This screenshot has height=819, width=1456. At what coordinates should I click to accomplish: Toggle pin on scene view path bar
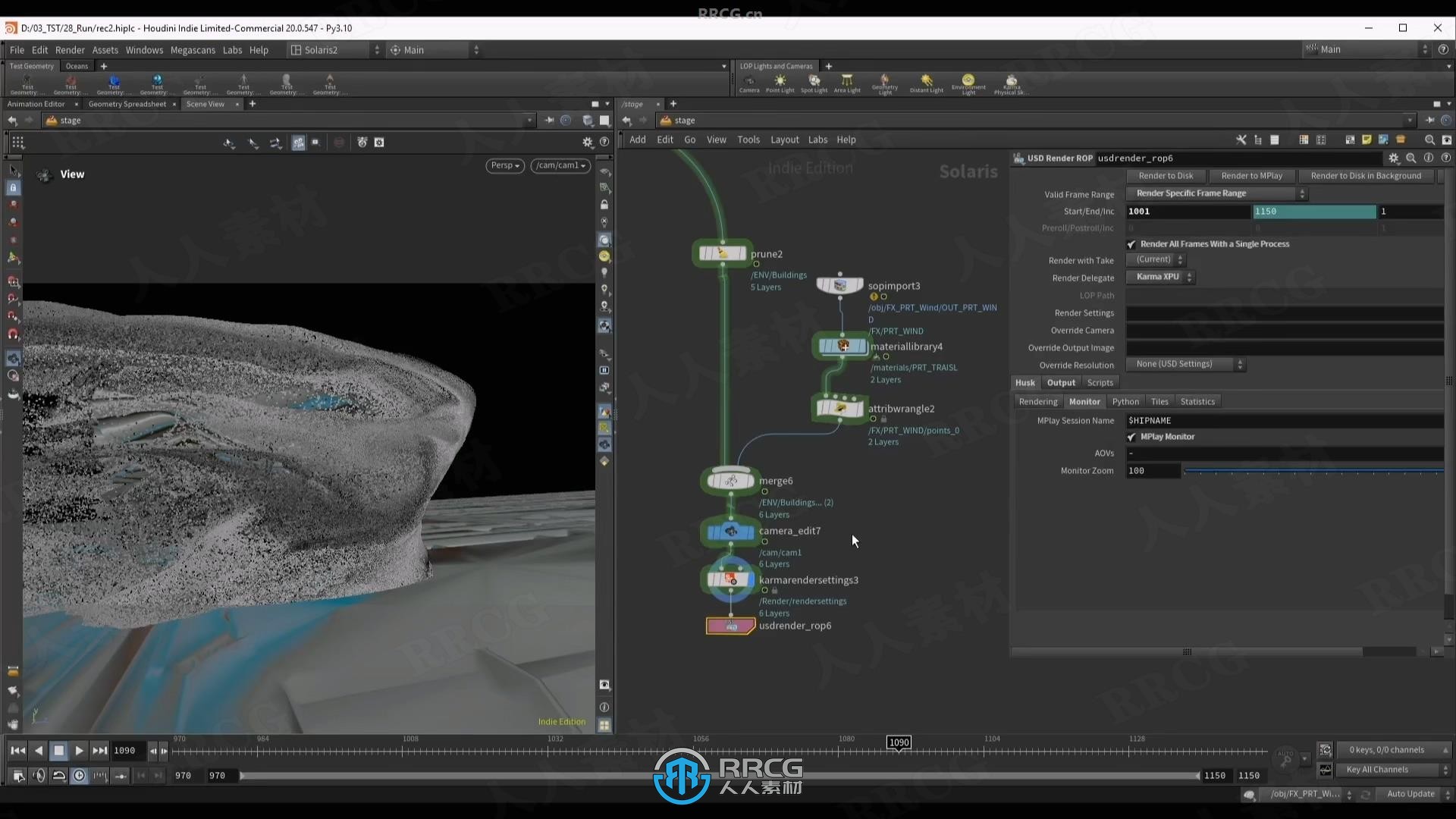[x=549, y=121]
